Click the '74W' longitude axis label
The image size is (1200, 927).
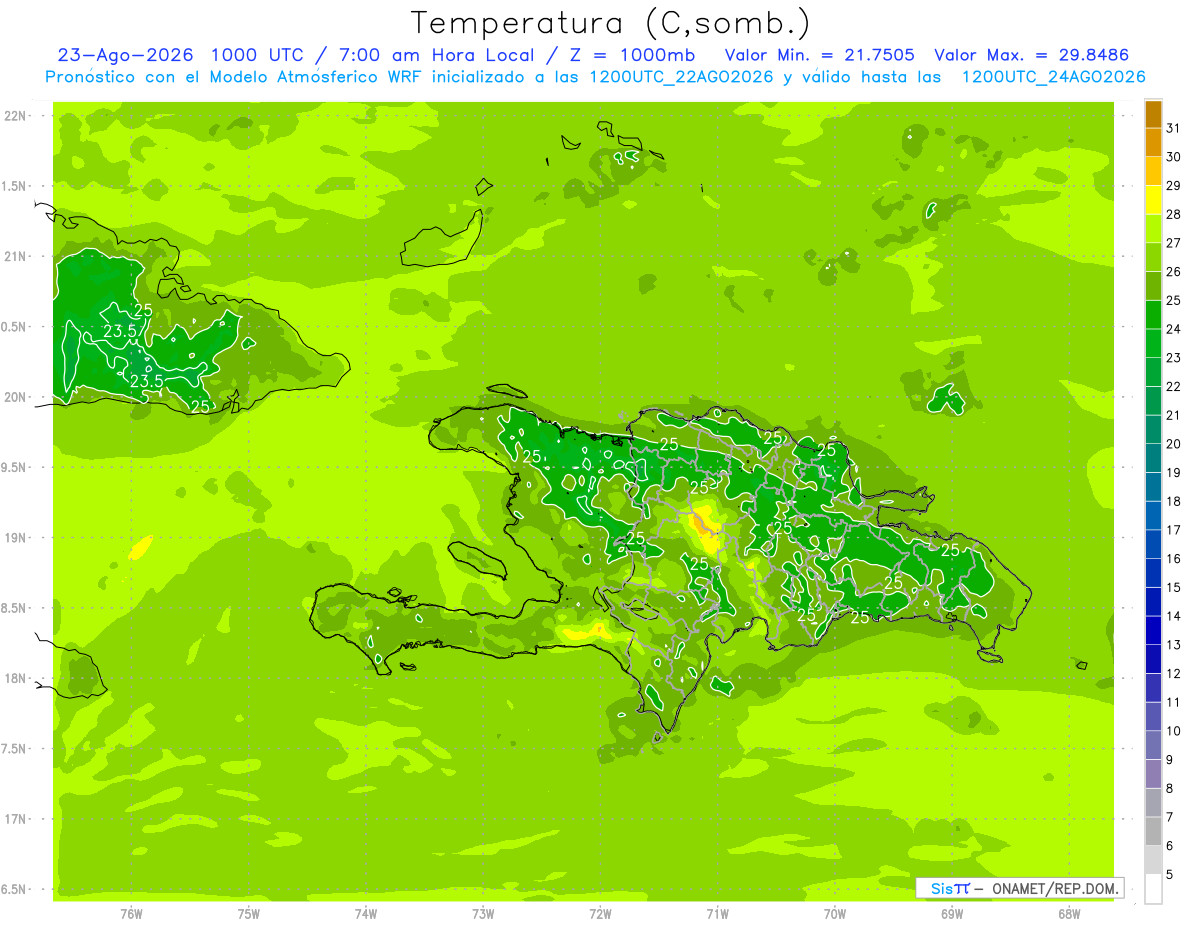pyautogui.click(x=366, y=913)
